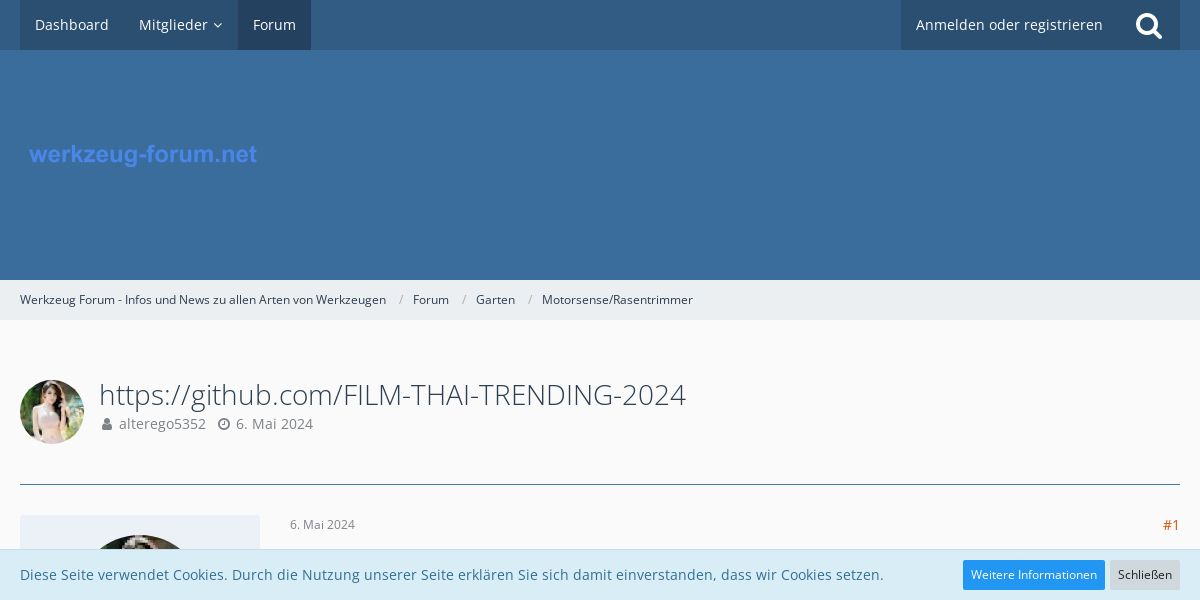Click the poster avatar in post sidebar
Screen dimensions: 1200x600
coord(140,543)
